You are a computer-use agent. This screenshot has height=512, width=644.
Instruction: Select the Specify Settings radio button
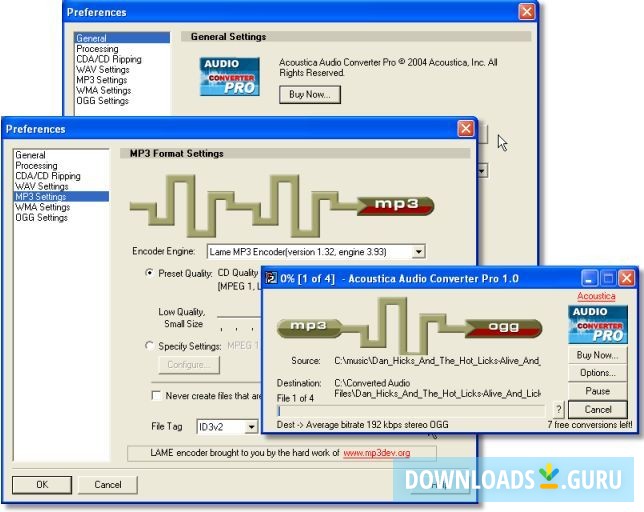coord(150,346)
